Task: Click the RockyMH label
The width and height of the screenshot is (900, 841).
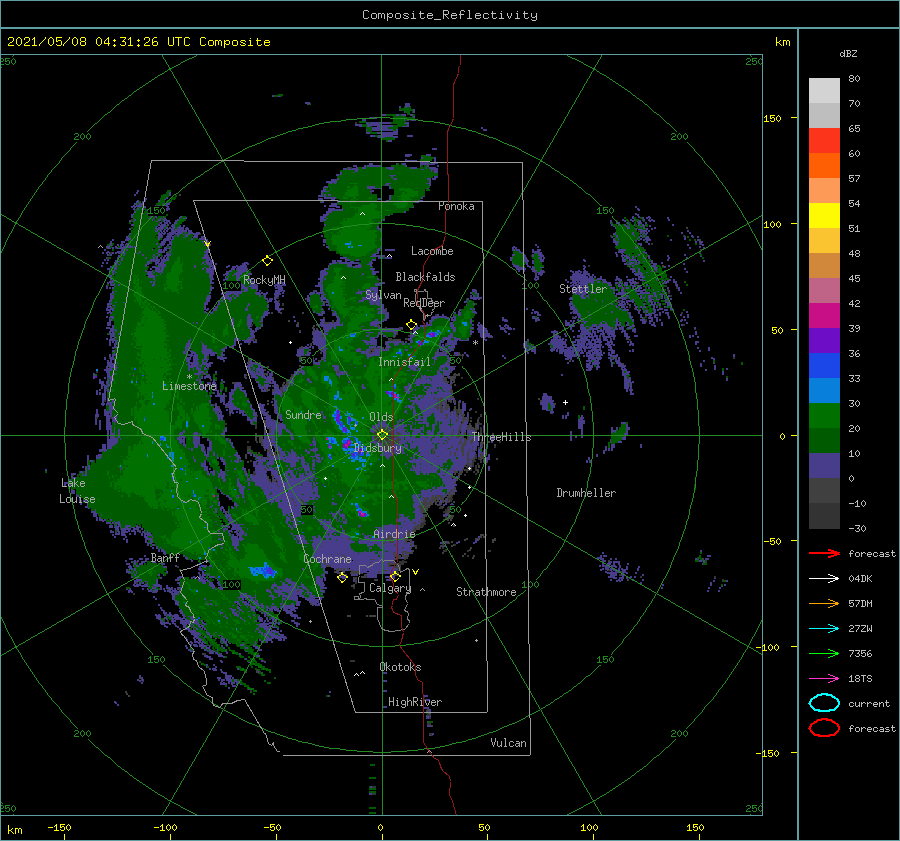Action: 264,280
